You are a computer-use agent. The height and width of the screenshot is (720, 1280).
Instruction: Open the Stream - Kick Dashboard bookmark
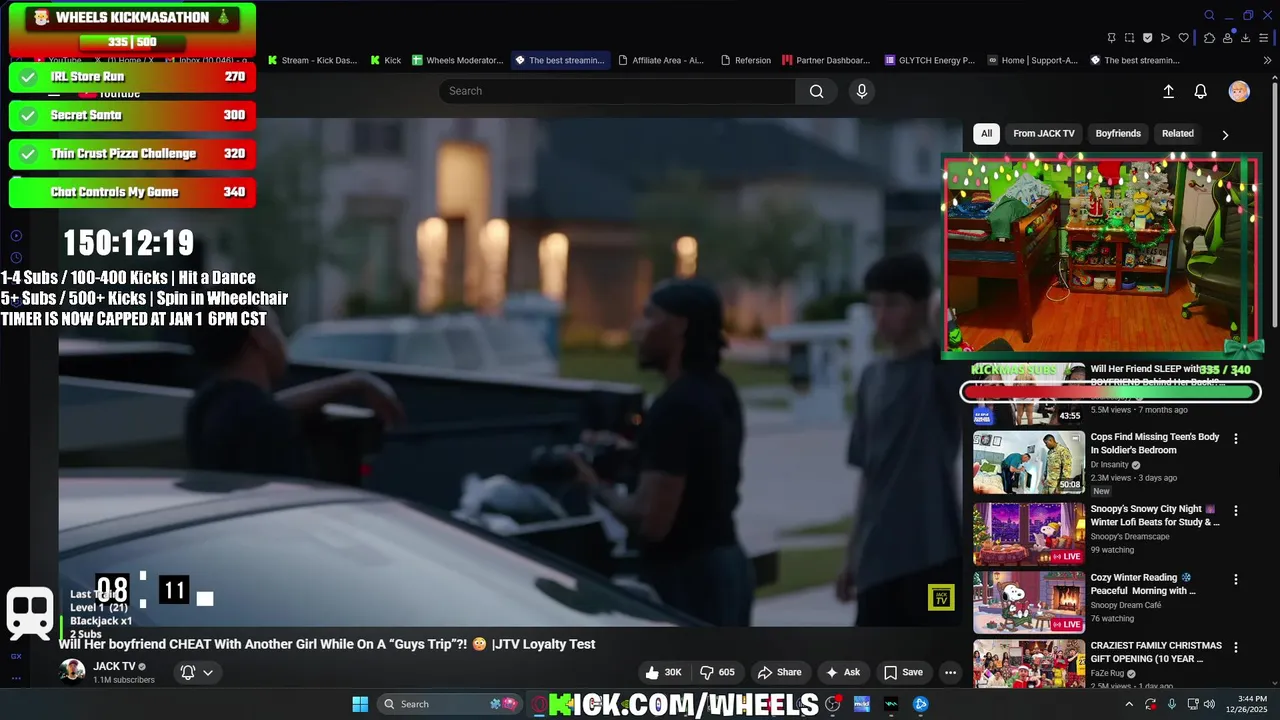click(x=312, y=60)
